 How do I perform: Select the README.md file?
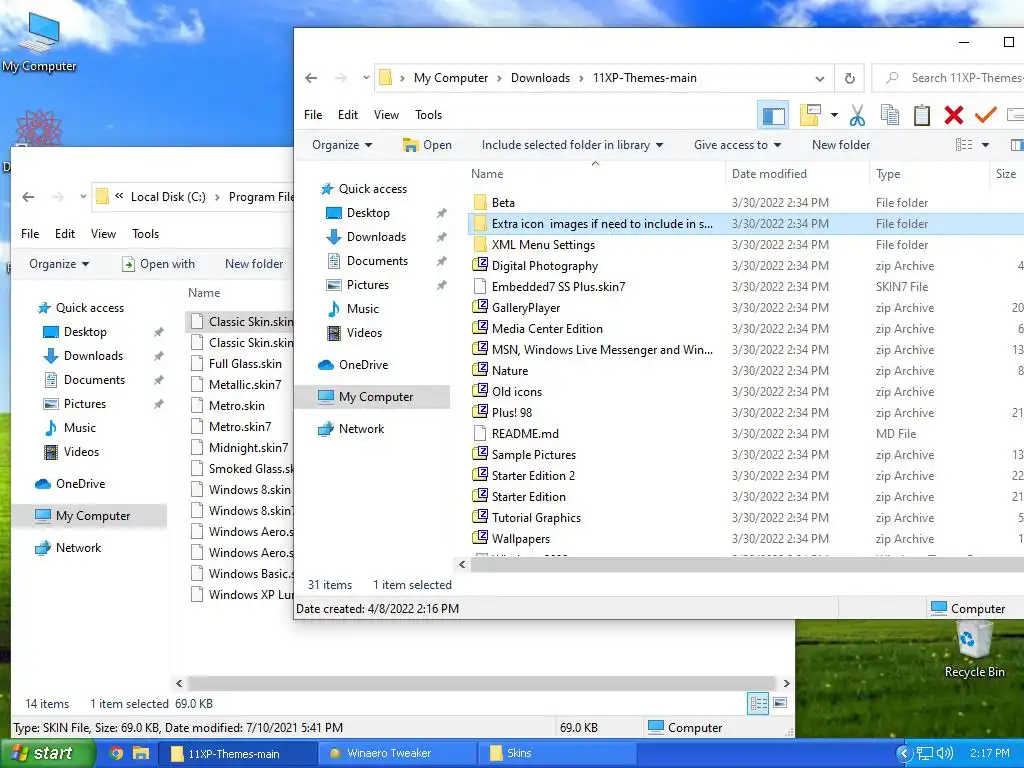(x=525, y=434)
